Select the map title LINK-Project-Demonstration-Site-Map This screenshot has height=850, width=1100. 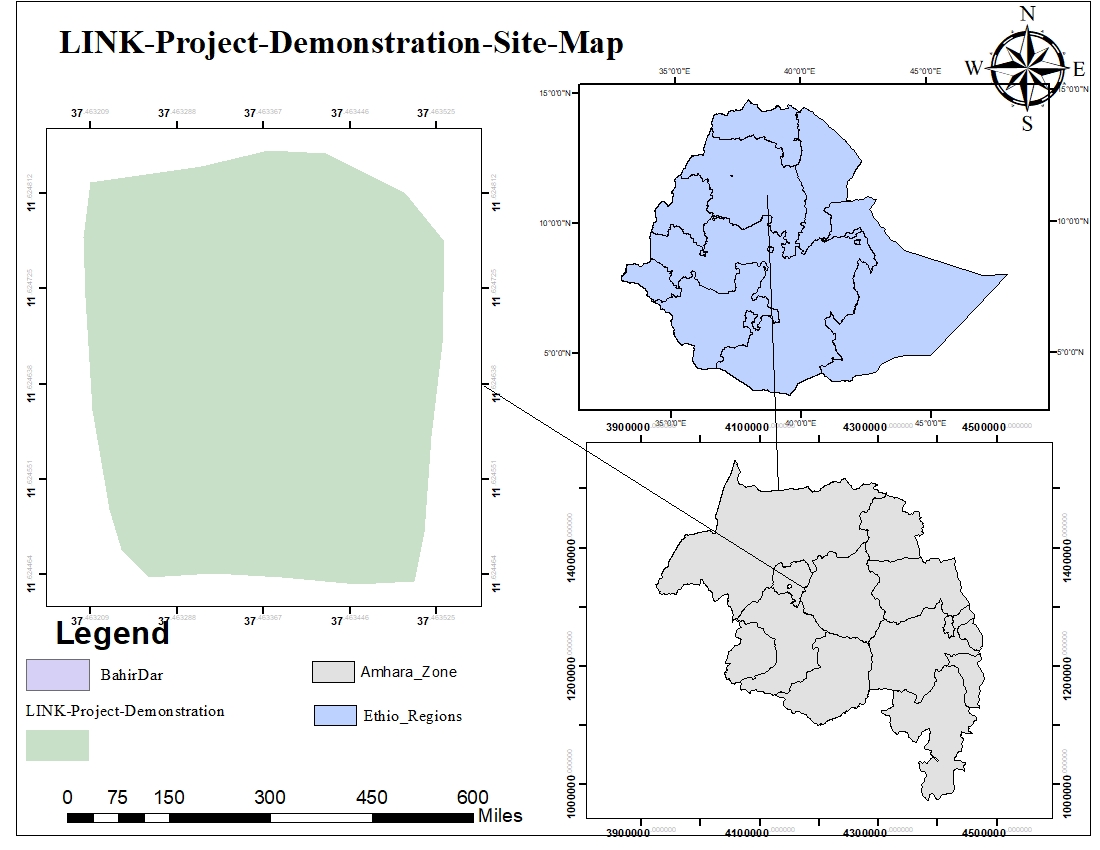point(340,43)
